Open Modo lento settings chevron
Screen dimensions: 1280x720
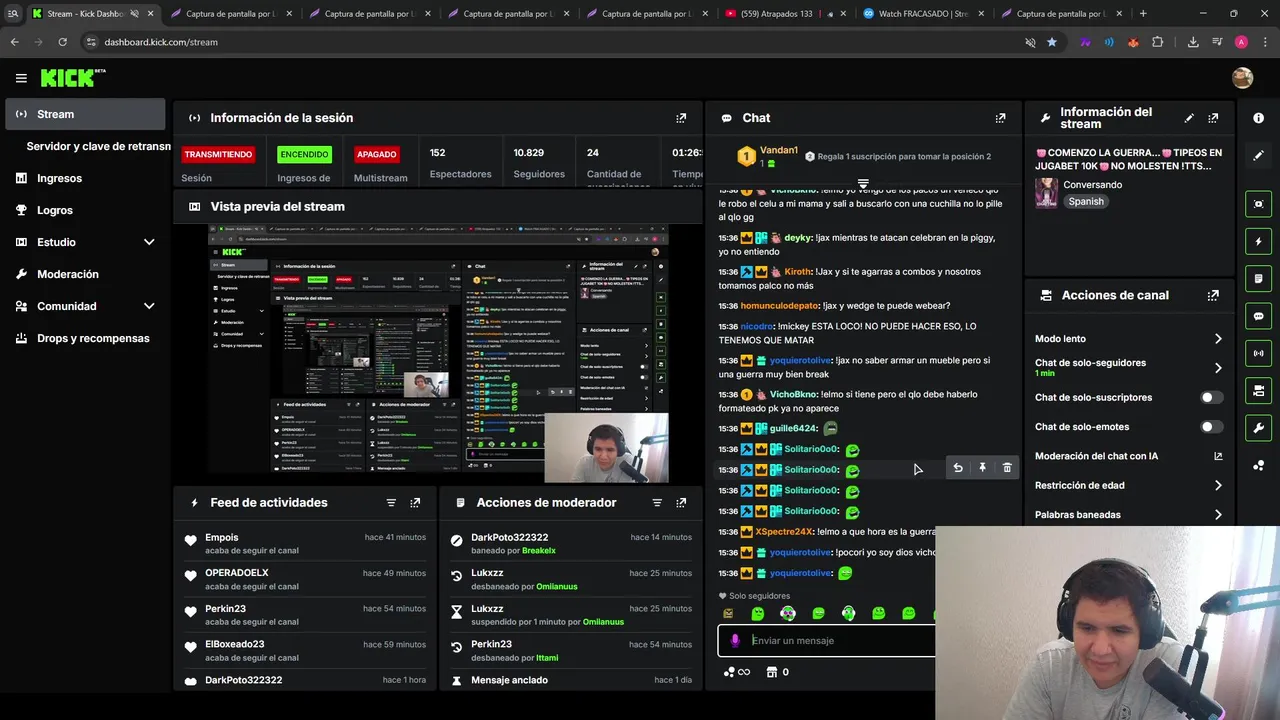click(x=1218, y=339)
